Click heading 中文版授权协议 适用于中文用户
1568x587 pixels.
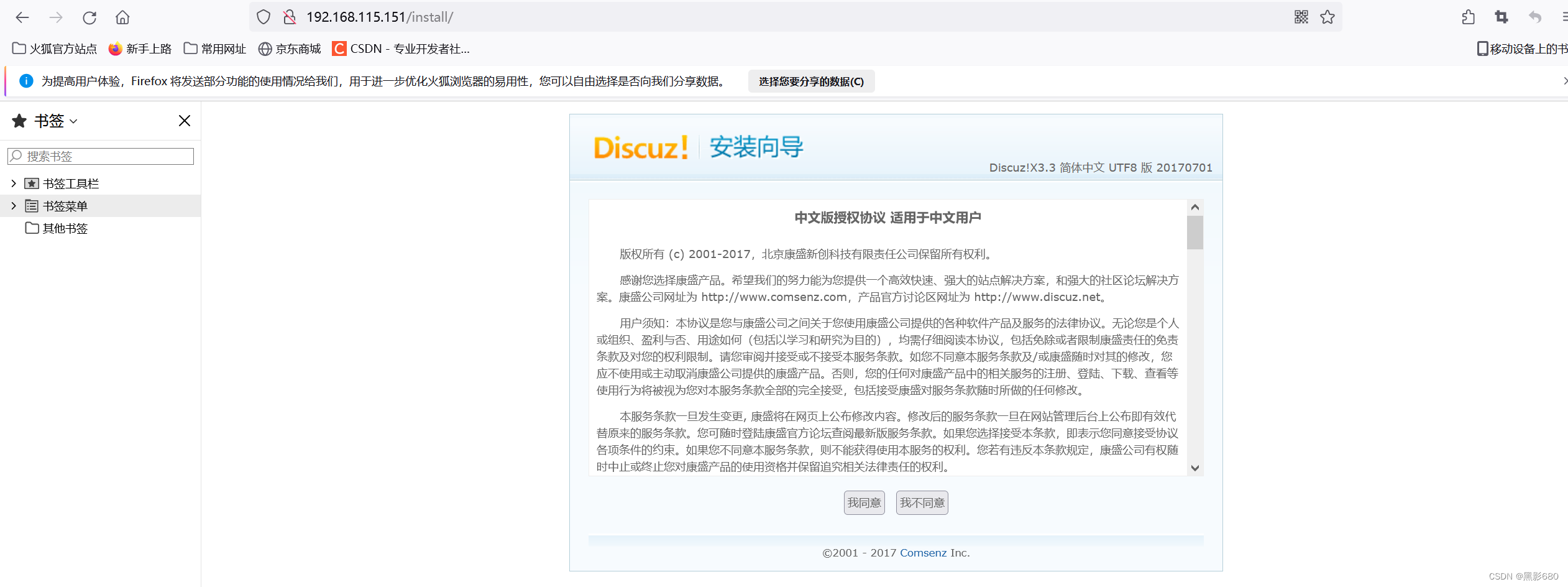(x=887, y=218)
